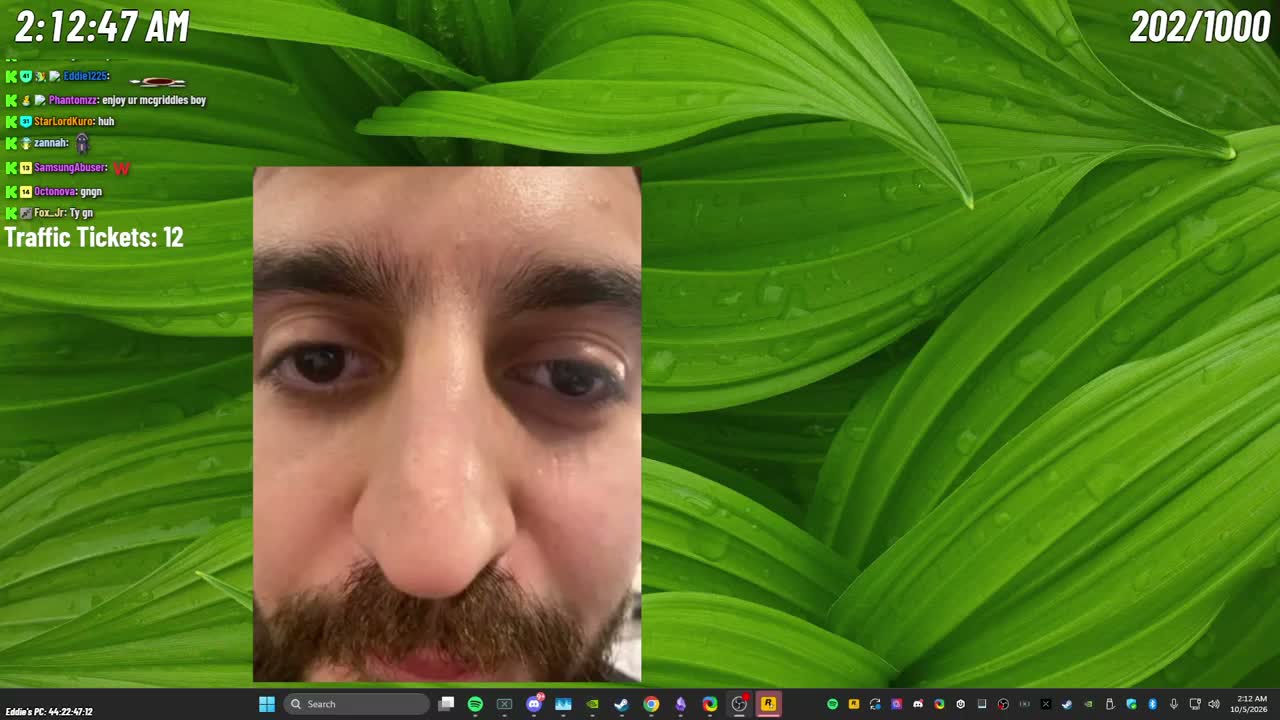
Task: Open Google Chrome from the taskbar
Action: (x=651, y=704)
